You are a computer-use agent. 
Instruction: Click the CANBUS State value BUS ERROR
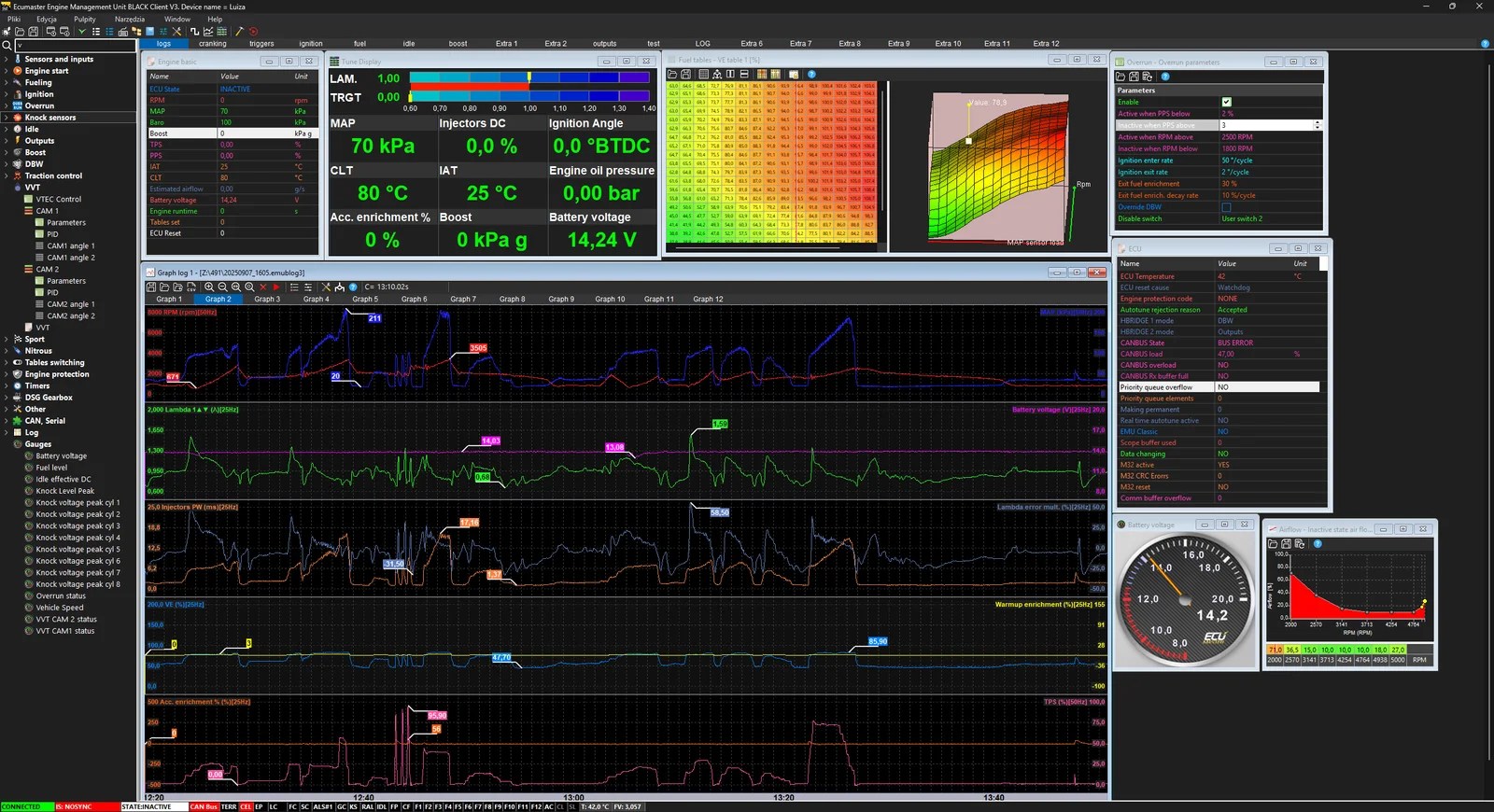1235,343
